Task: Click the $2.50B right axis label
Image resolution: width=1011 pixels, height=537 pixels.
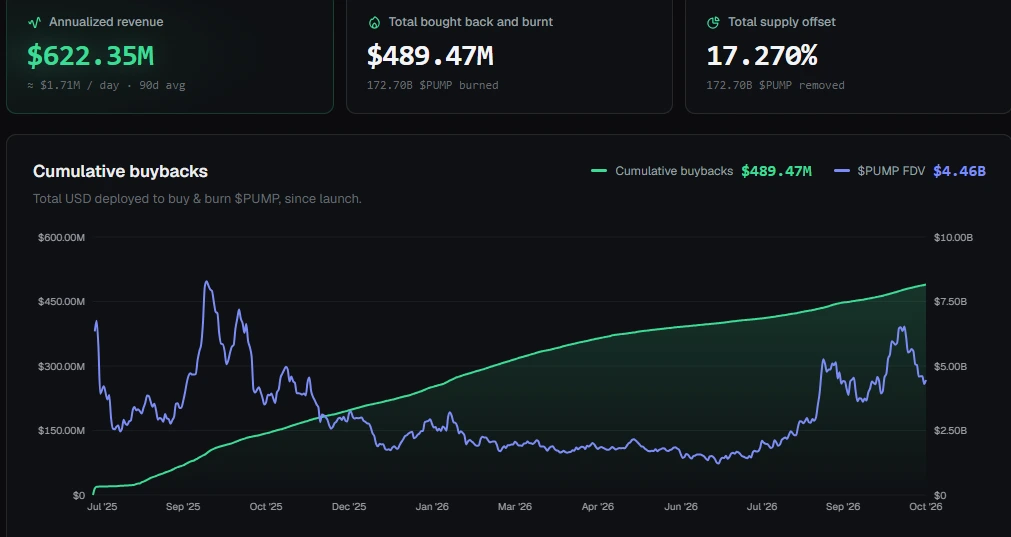Action: (x=950, y=430)
